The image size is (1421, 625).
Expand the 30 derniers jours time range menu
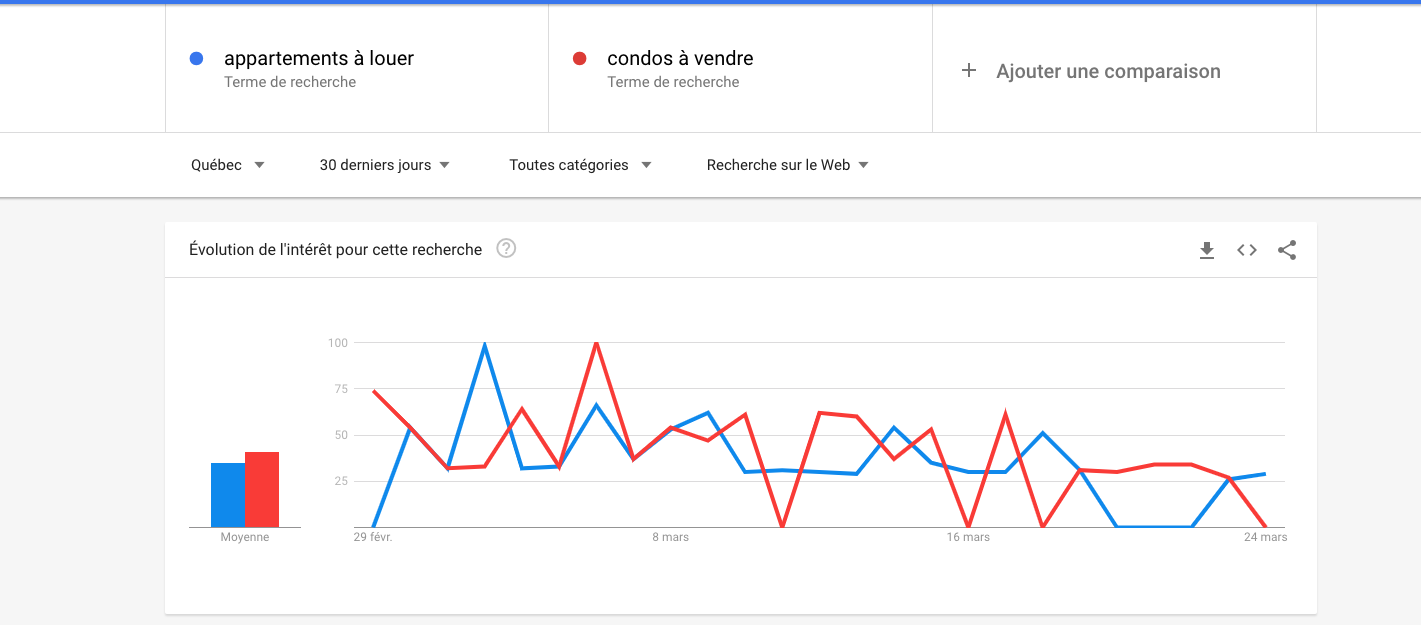(x=384, y=164)
